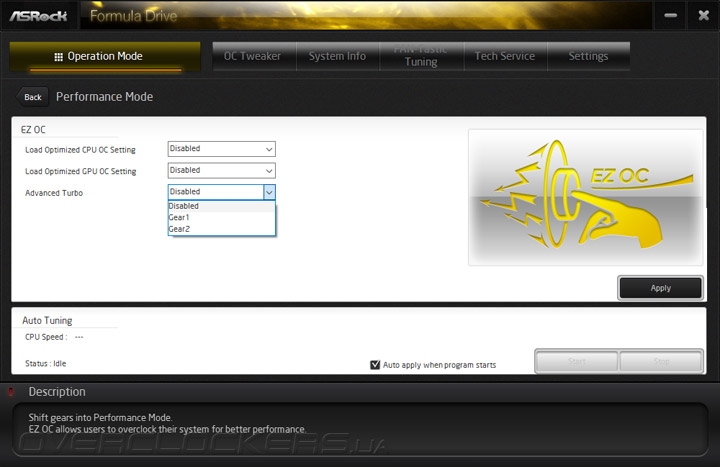Click the Advanced Turbo label
Screen dimensions: 720x467
point(54,193)
